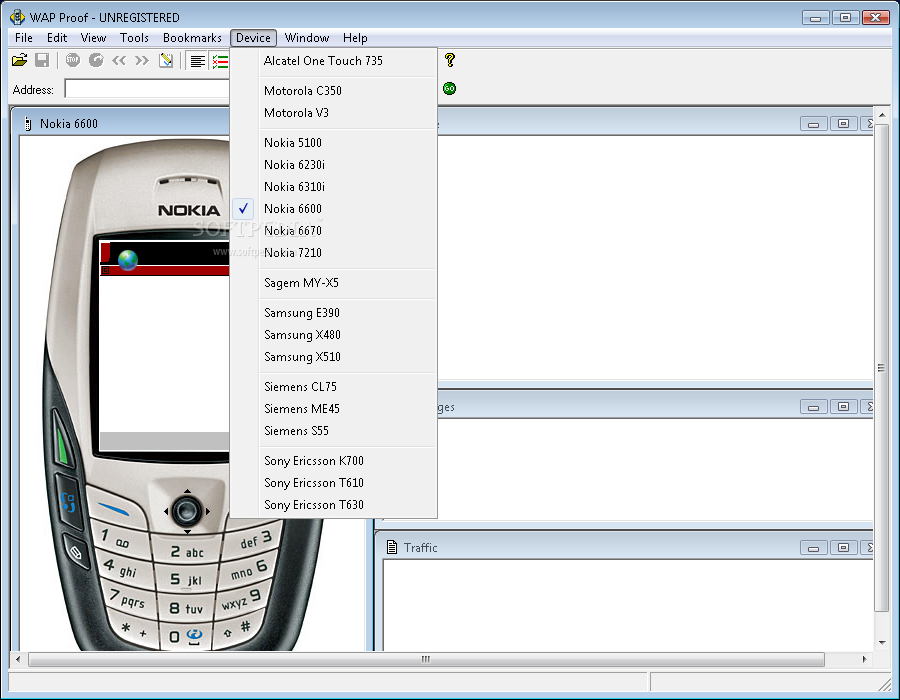
Task: Click the Traffic panel document icon
Action: coord(392,547)
